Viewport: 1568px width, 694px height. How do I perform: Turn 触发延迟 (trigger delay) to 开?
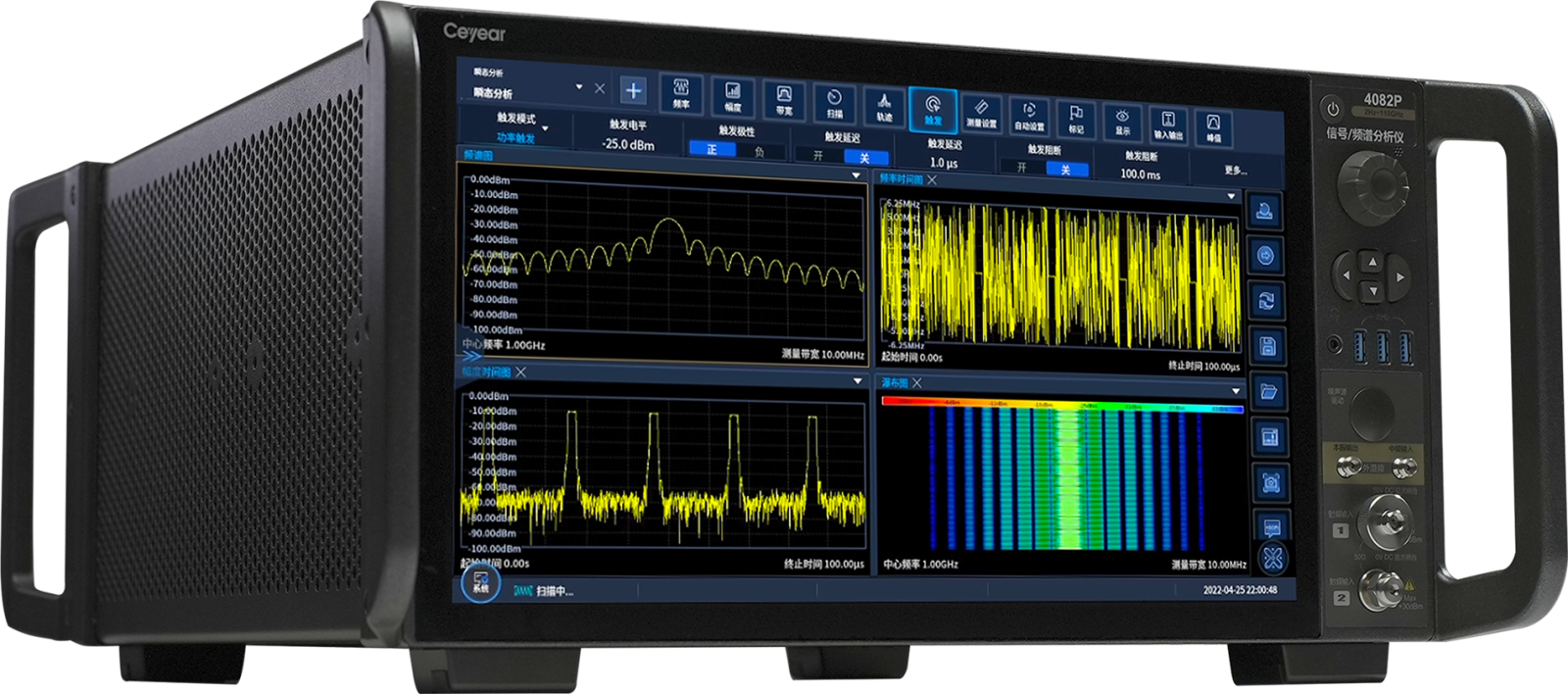tap(818, 156)
